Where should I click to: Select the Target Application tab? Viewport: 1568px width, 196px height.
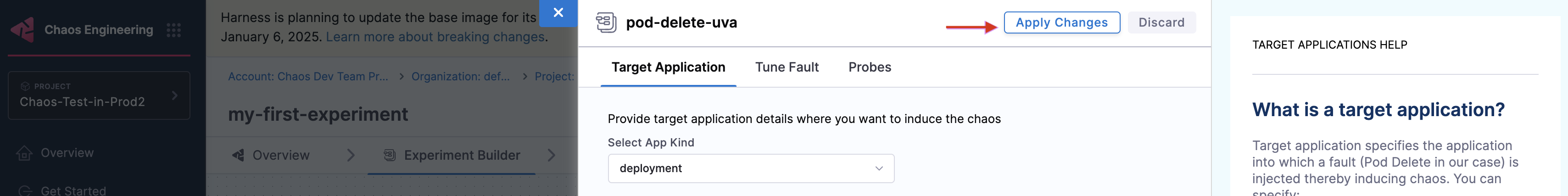pos(668,67)
